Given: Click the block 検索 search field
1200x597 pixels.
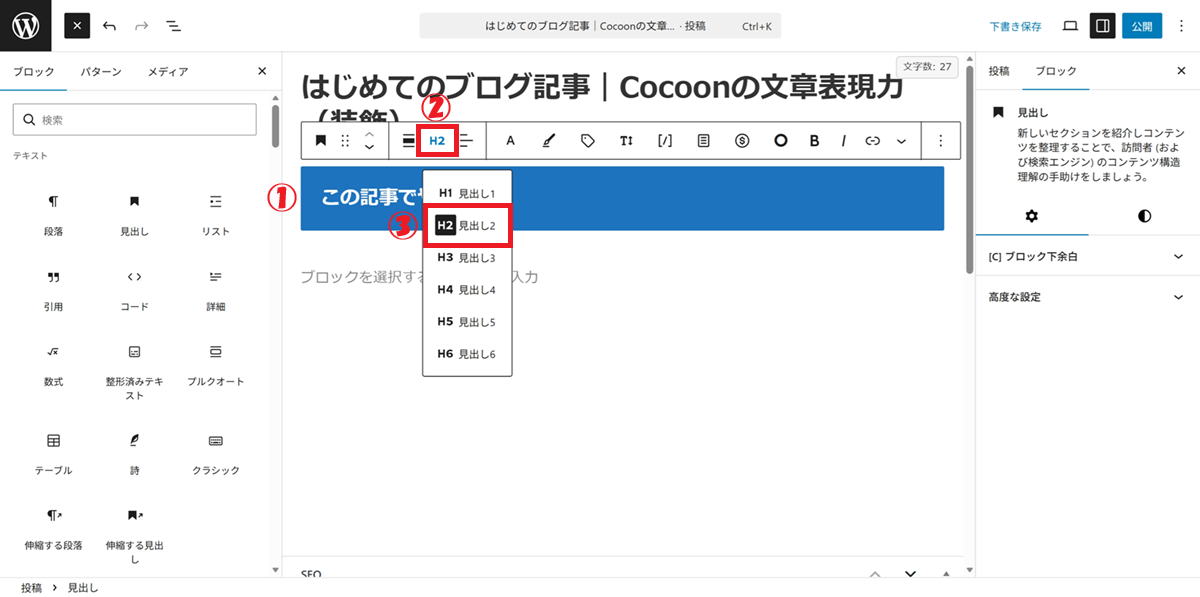Looking at the screenshot, I should click(135, 120).
